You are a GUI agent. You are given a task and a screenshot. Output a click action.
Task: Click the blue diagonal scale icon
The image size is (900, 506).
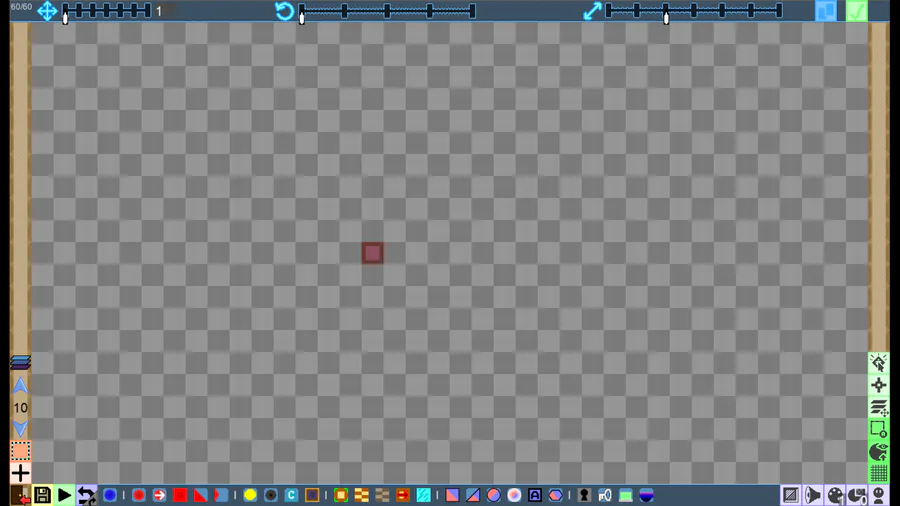[592, 11]
